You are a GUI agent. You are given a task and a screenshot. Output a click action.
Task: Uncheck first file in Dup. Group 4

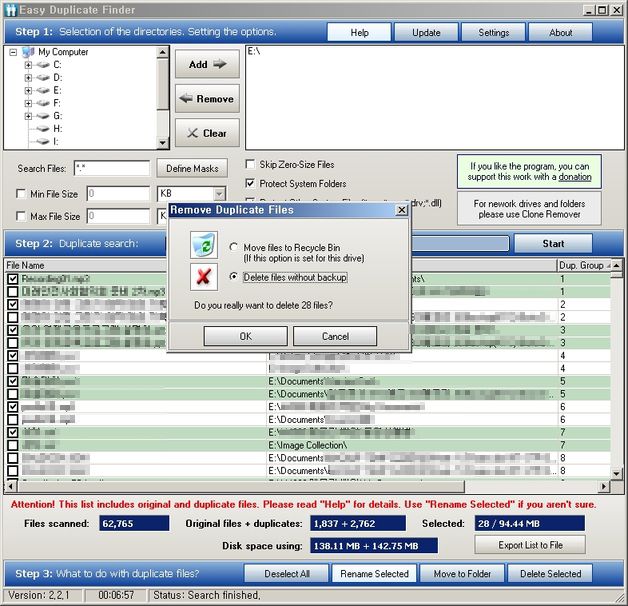coord(13,356)
